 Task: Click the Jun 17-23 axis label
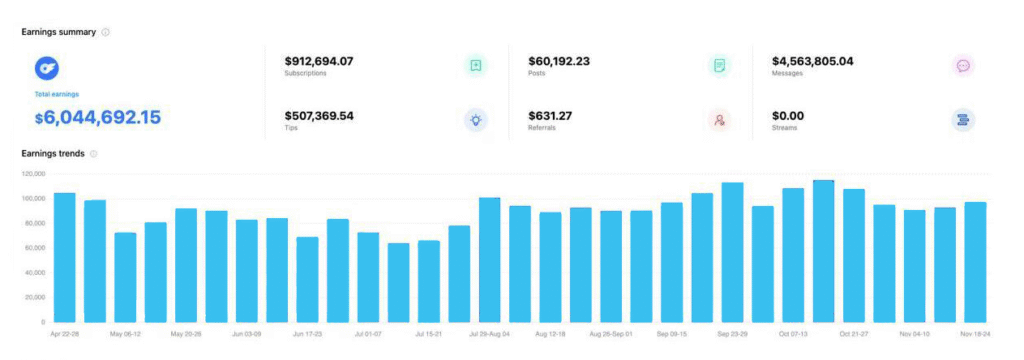(308, 333)
